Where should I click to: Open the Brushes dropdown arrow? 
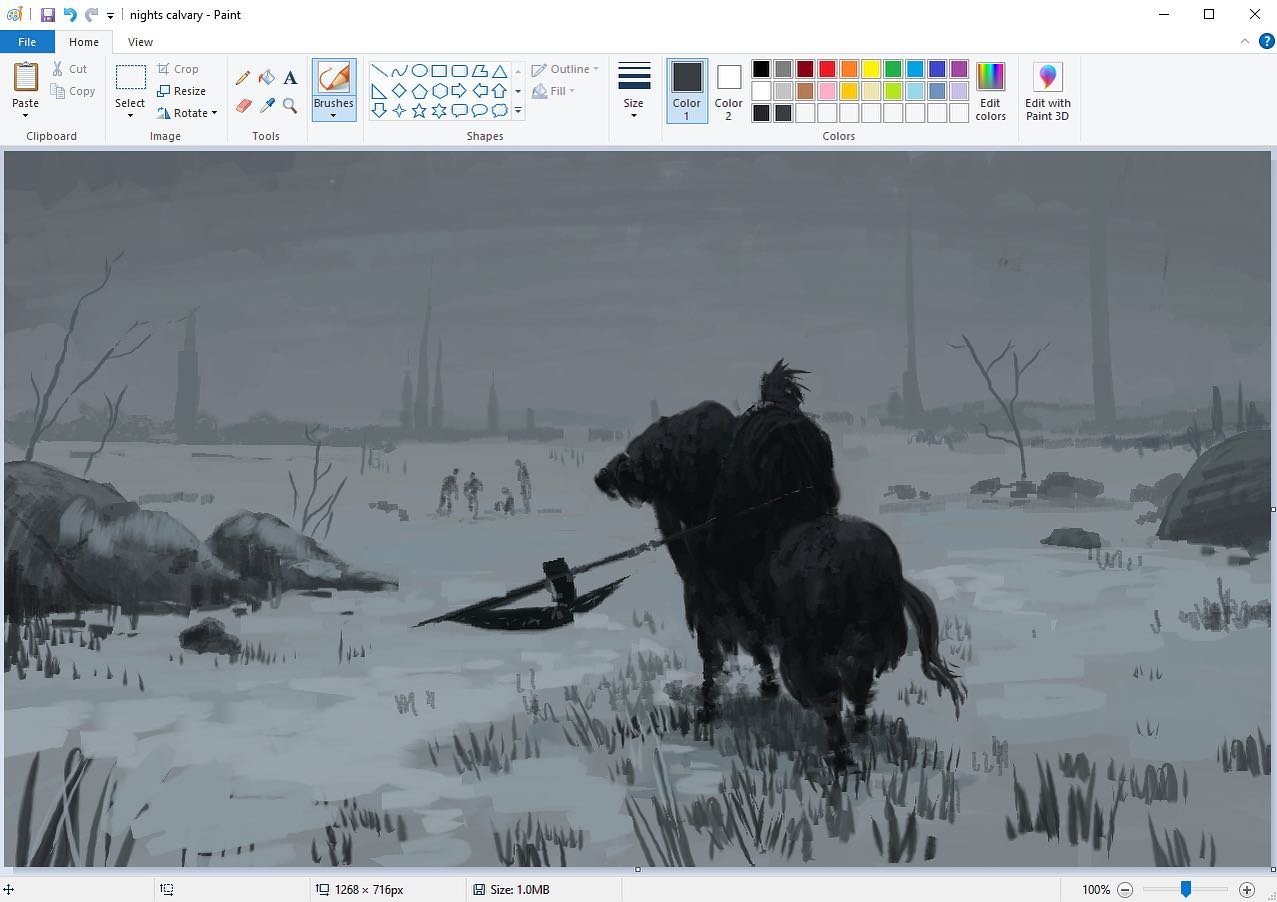point(333,116)
